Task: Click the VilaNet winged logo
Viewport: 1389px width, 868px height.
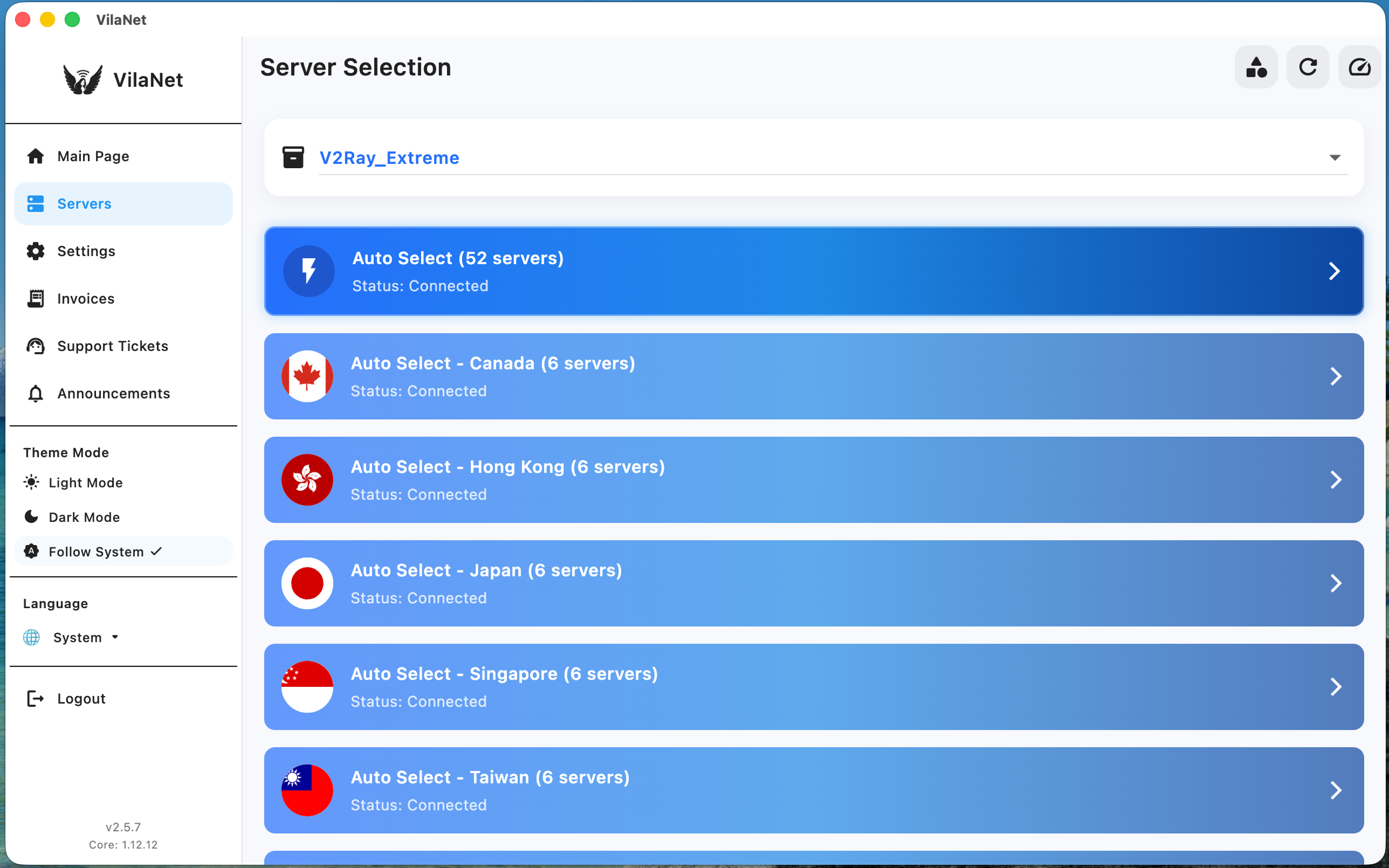Action: click(x=82, y=79)
